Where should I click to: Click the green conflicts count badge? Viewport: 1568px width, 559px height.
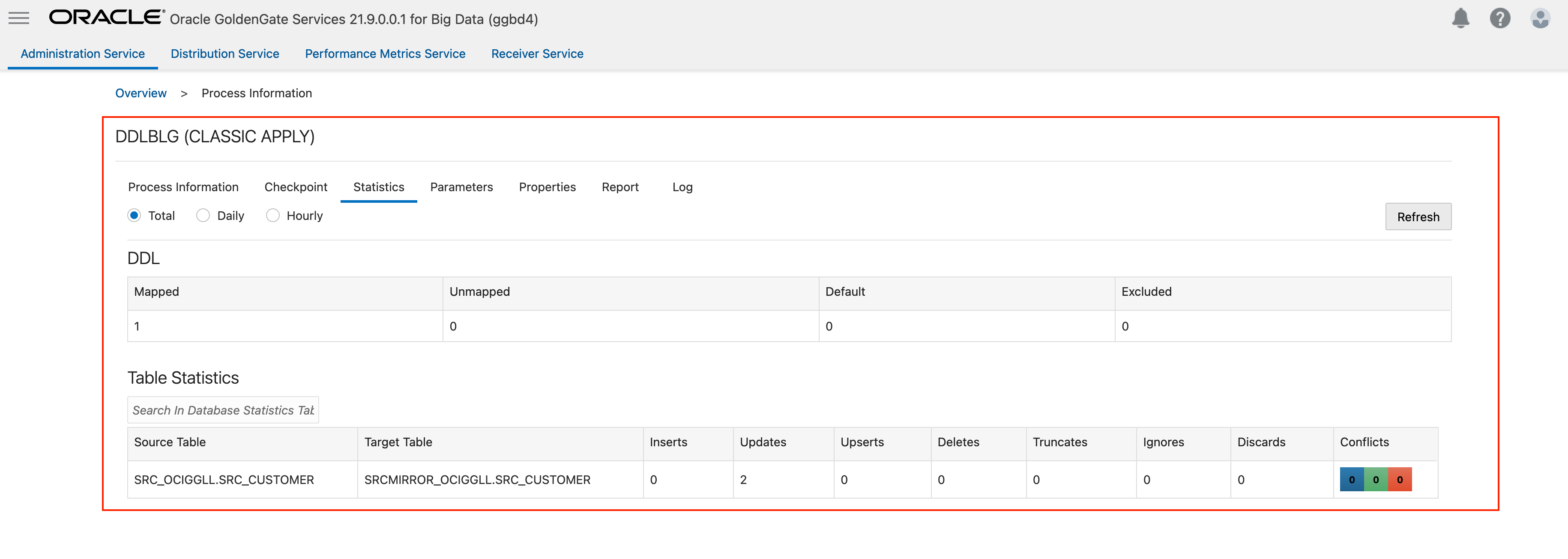tap(1376, 479)
